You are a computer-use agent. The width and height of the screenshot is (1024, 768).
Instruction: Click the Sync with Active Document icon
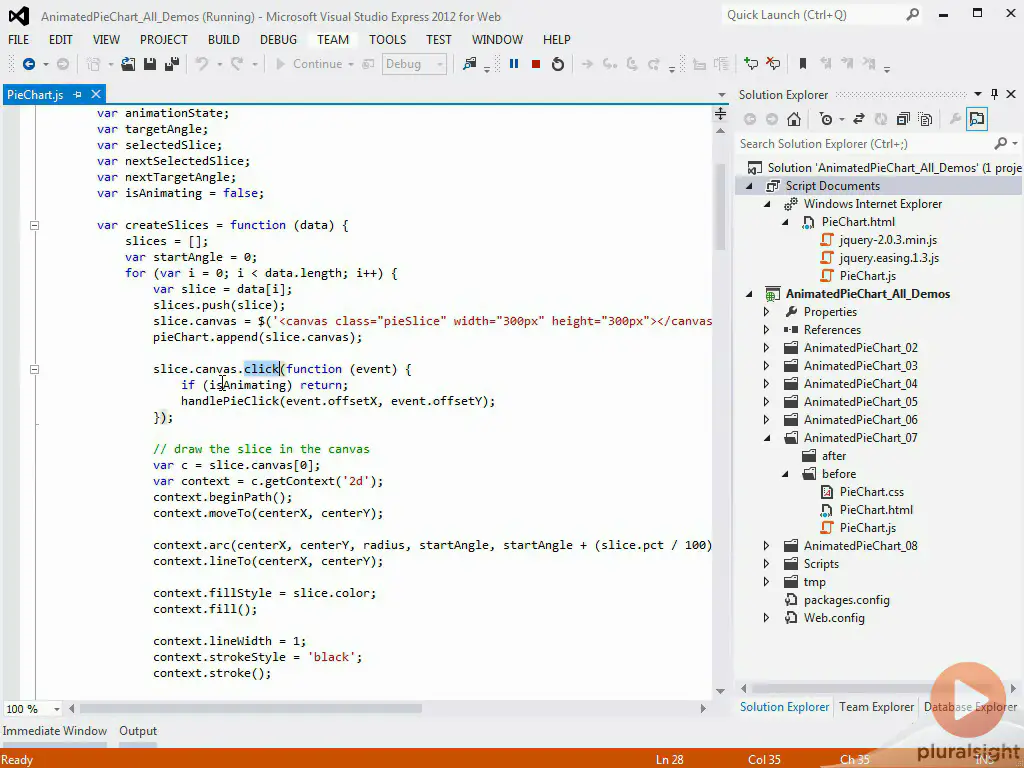[858, 119]
